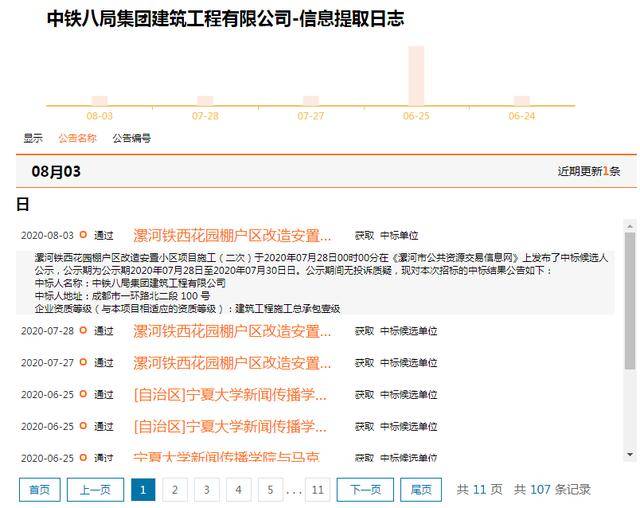Open the 2020-07-28 漯河铁西花园棚户区 announcement link
Viewport: 640px width, 508px height.
click(x=232, y=331)
